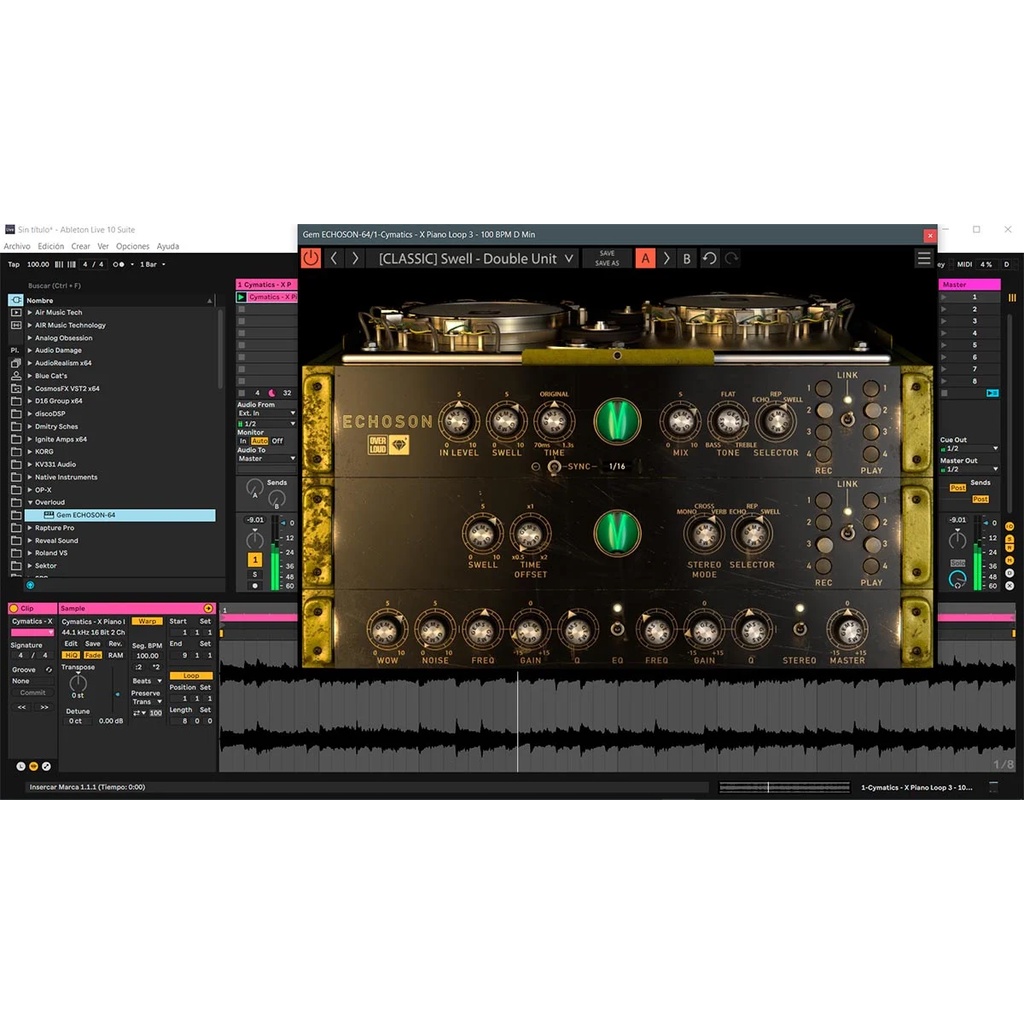Set Monitor to In

pyautogui.click(x=243, y=441)
